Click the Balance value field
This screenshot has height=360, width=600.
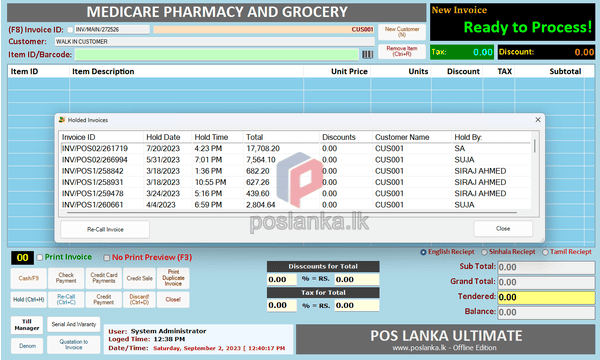[546, 313]
